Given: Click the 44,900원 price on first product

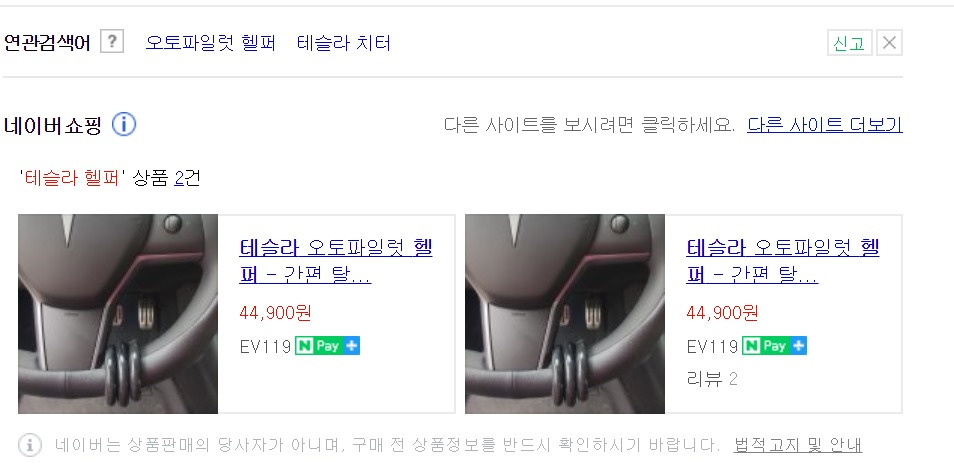Looking at the screenshot, I should [275, 313].
